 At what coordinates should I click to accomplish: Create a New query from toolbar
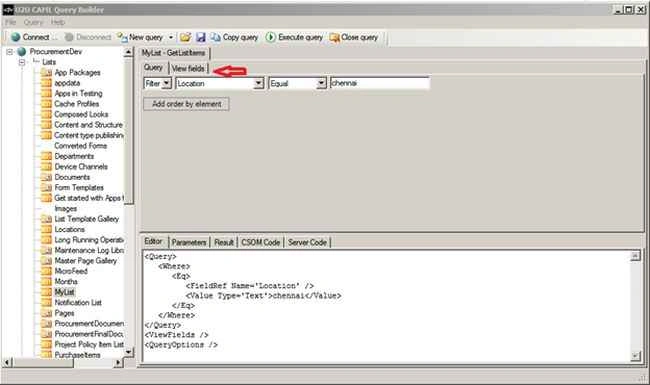point(140,37)
